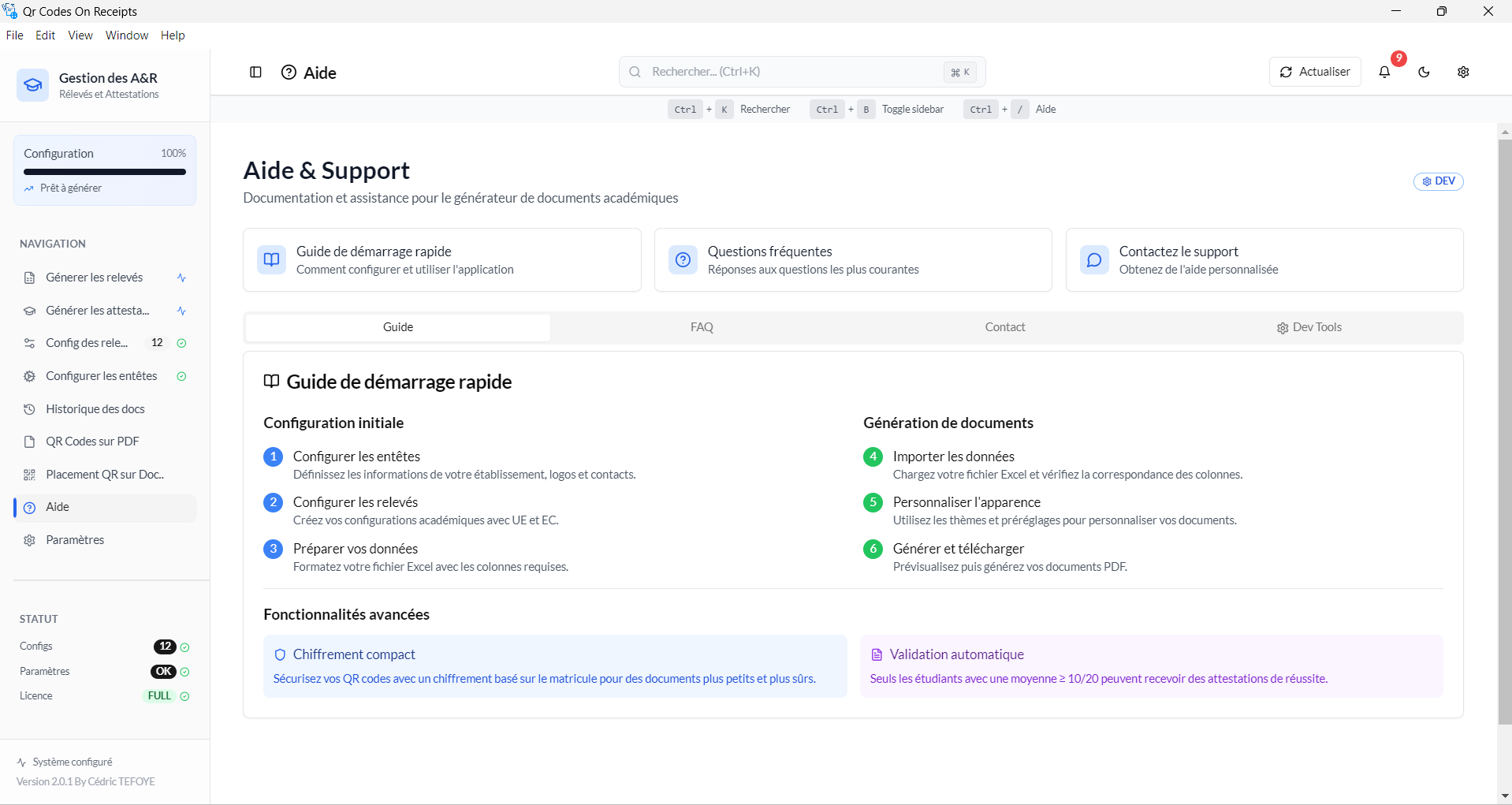Click the Paramètres OK status badge
This screenshot has width=1512, height=805.
click(164, 672)
